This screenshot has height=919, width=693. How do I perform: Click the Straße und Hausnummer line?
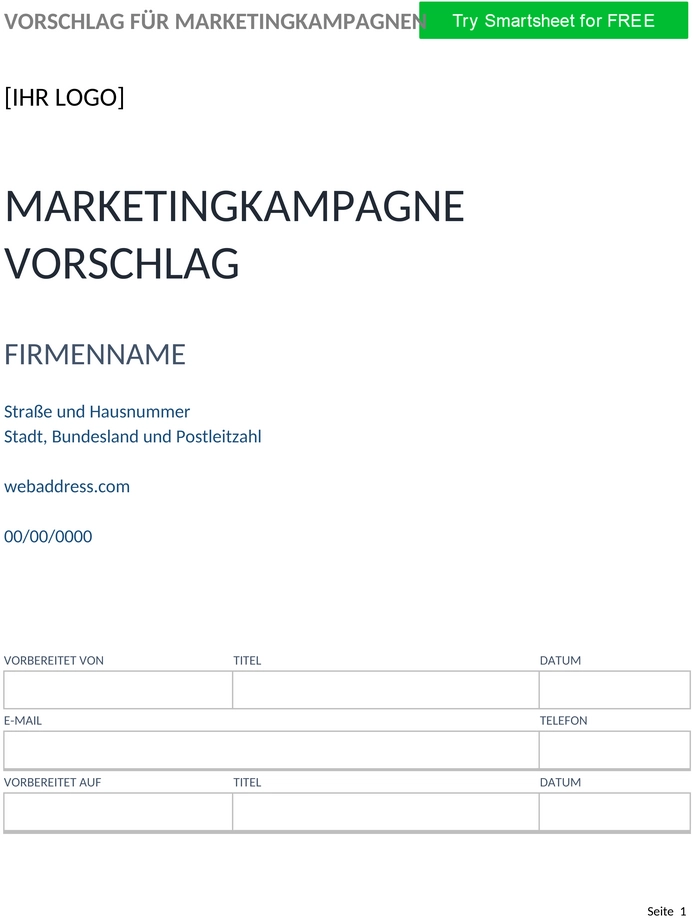(x=97, y=411)
